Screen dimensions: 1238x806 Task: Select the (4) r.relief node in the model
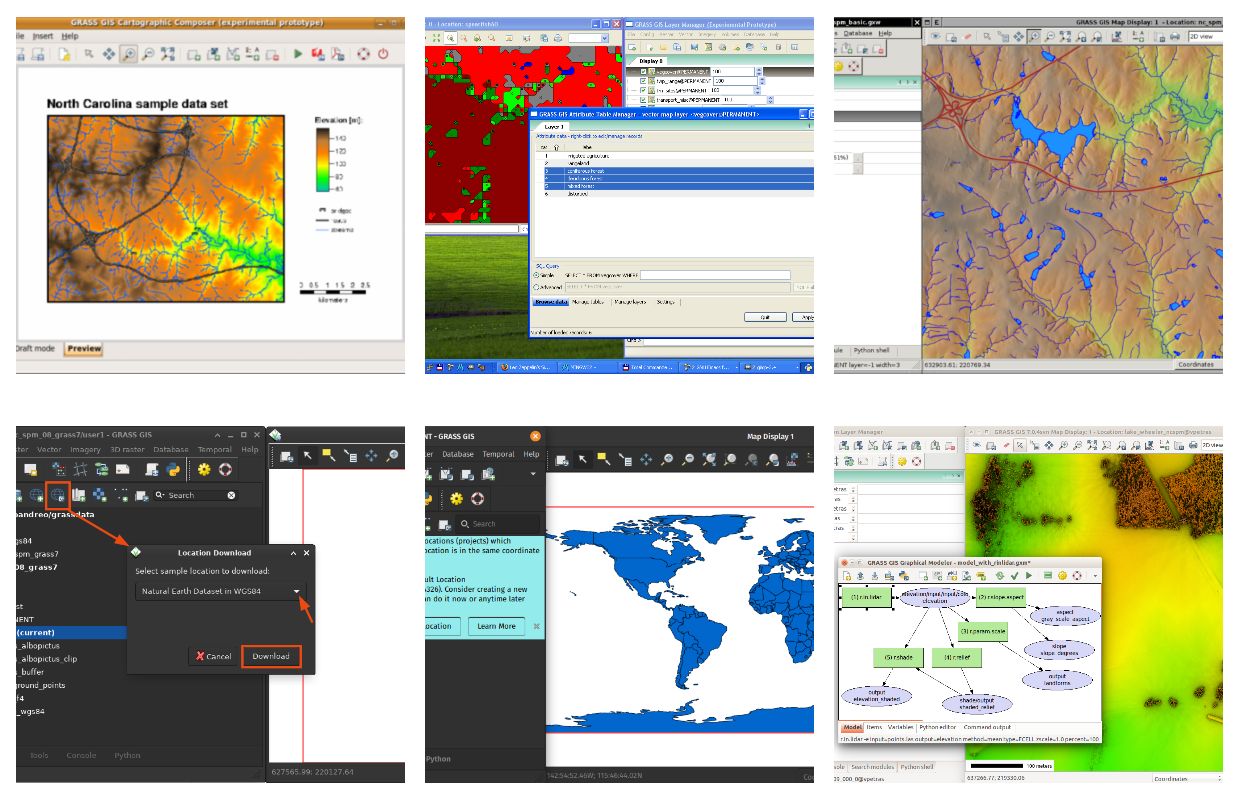pos(957,658)
